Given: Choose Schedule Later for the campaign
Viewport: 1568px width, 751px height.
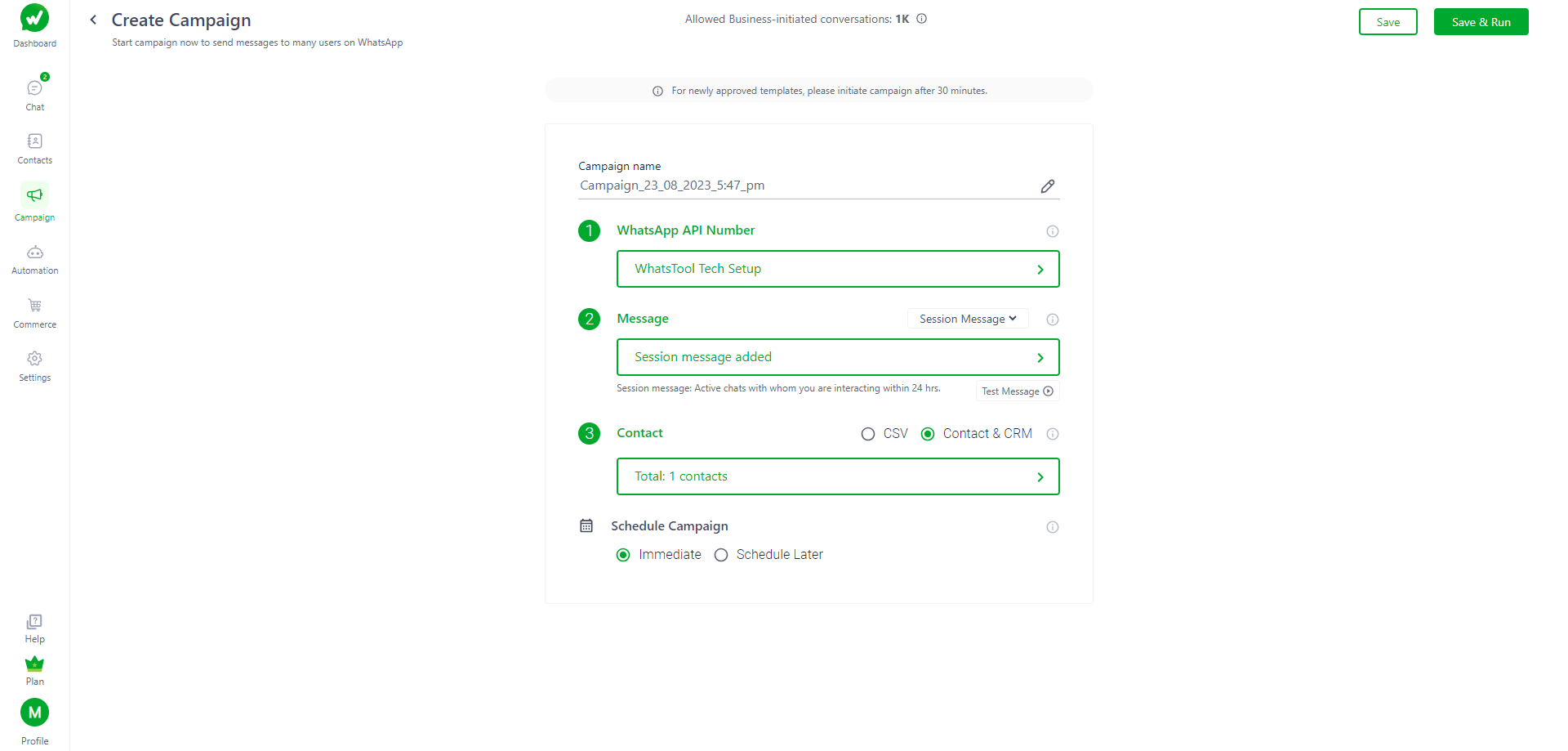Looking at the screenshot, I should 721,555.
